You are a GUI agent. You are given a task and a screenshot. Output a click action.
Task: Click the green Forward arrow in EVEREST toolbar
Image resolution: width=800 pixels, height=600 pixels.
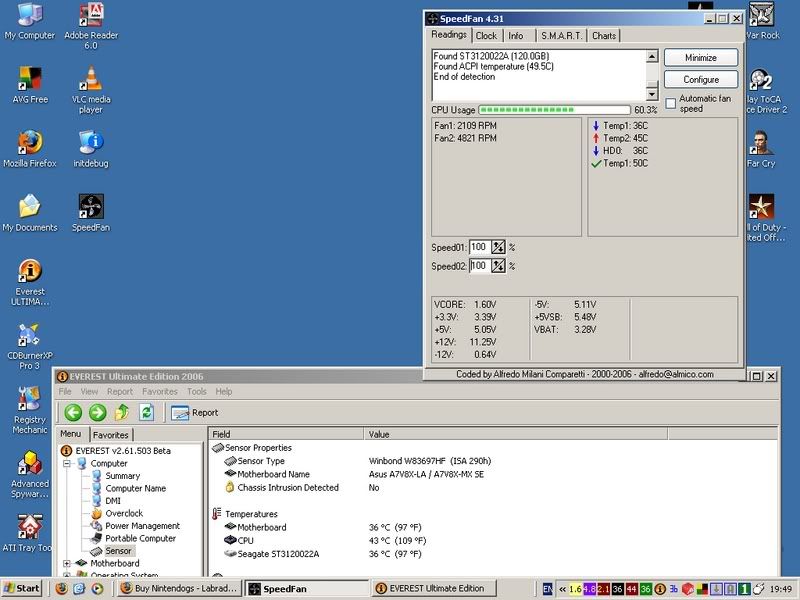(x=97, y=412)
